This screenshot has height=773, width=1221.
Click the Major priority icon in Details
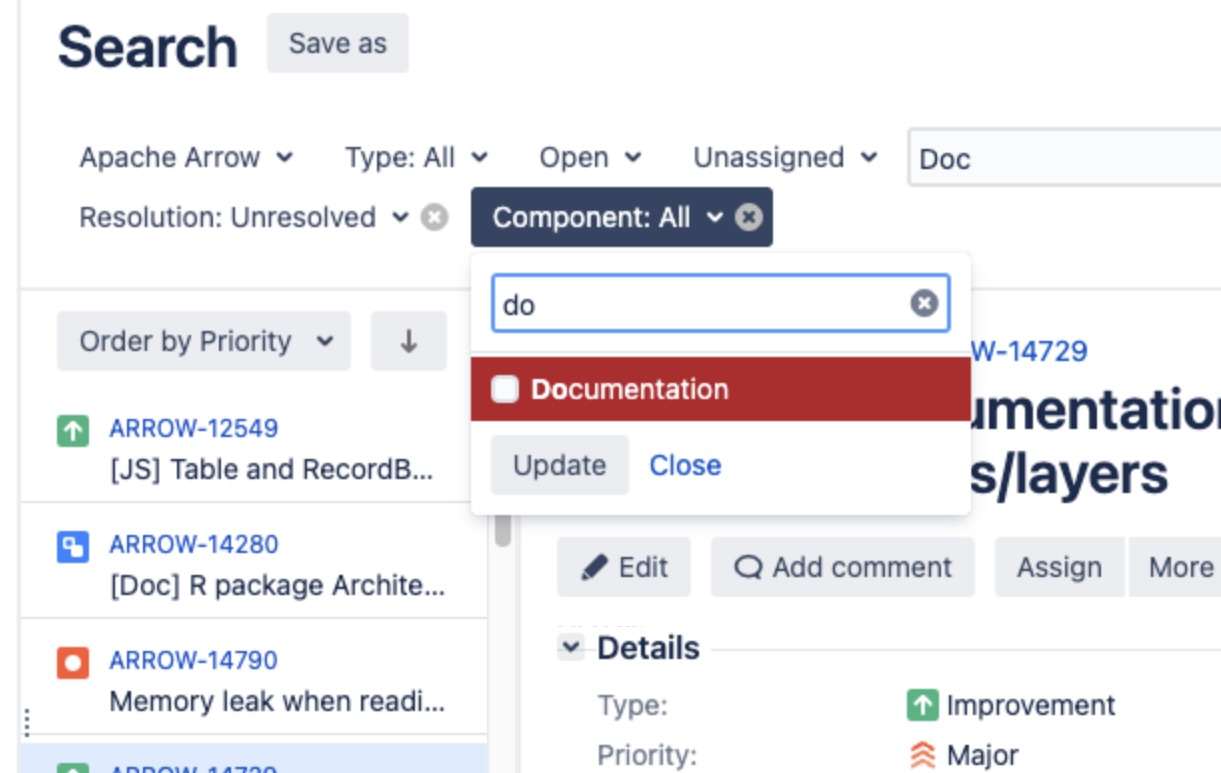[x=922, y=755]
